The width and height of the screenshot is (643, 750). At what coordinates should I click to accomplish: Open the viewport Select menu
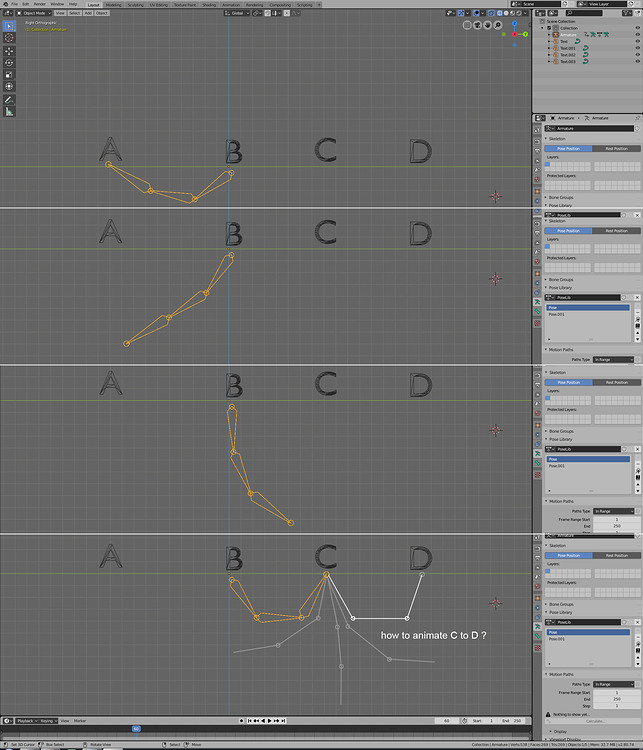click(x=74, y=13)
